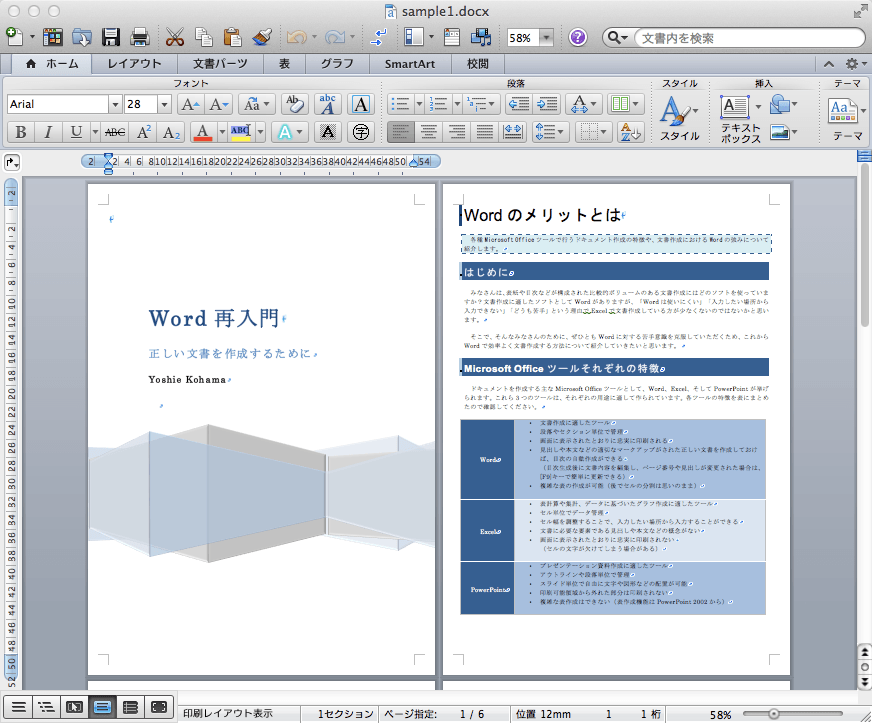
Task: Open the font name dropdown arrow
Action: pos(115,104)
